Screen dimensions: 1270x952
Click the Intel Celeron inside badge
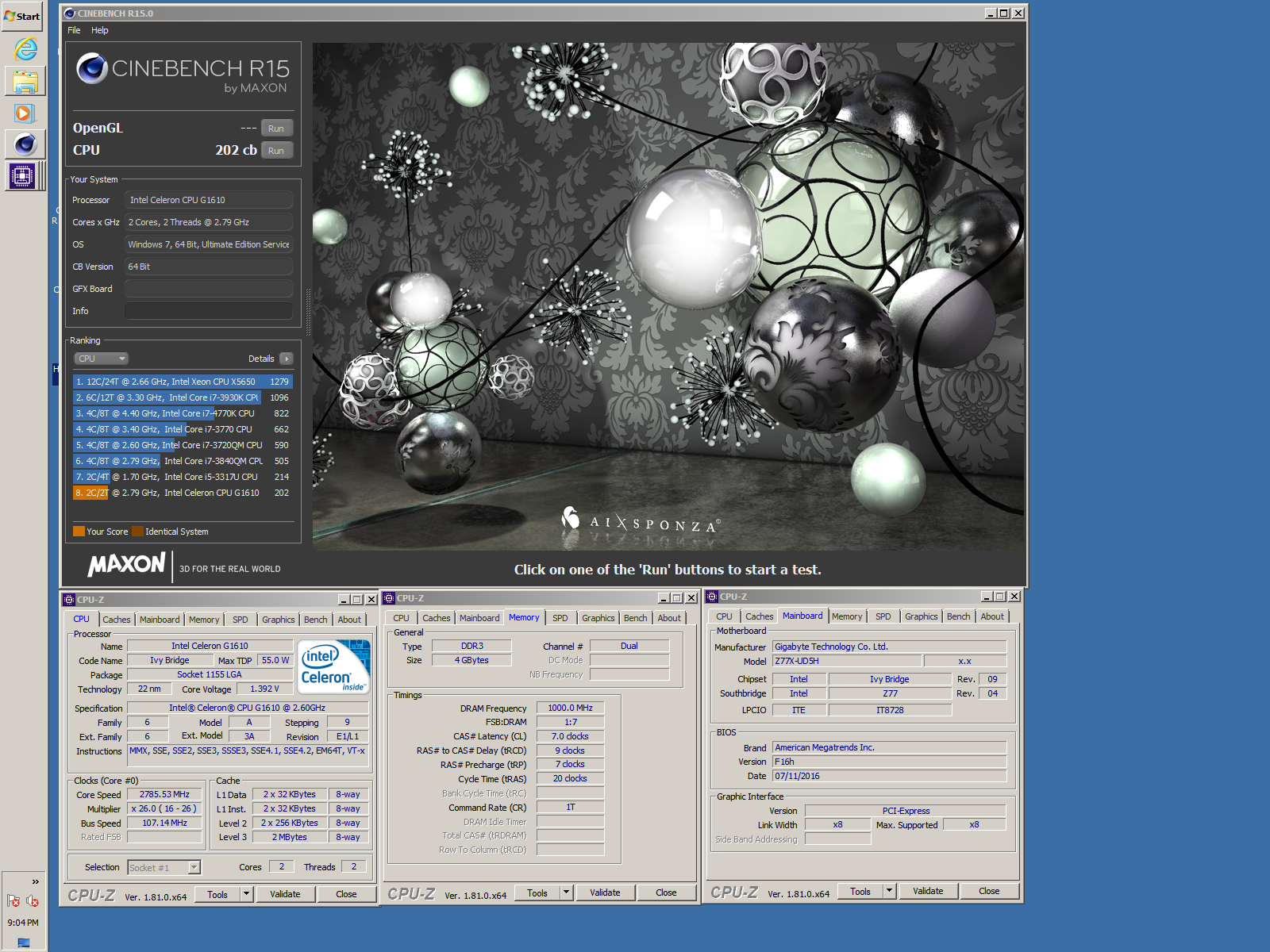pos(334,666)
